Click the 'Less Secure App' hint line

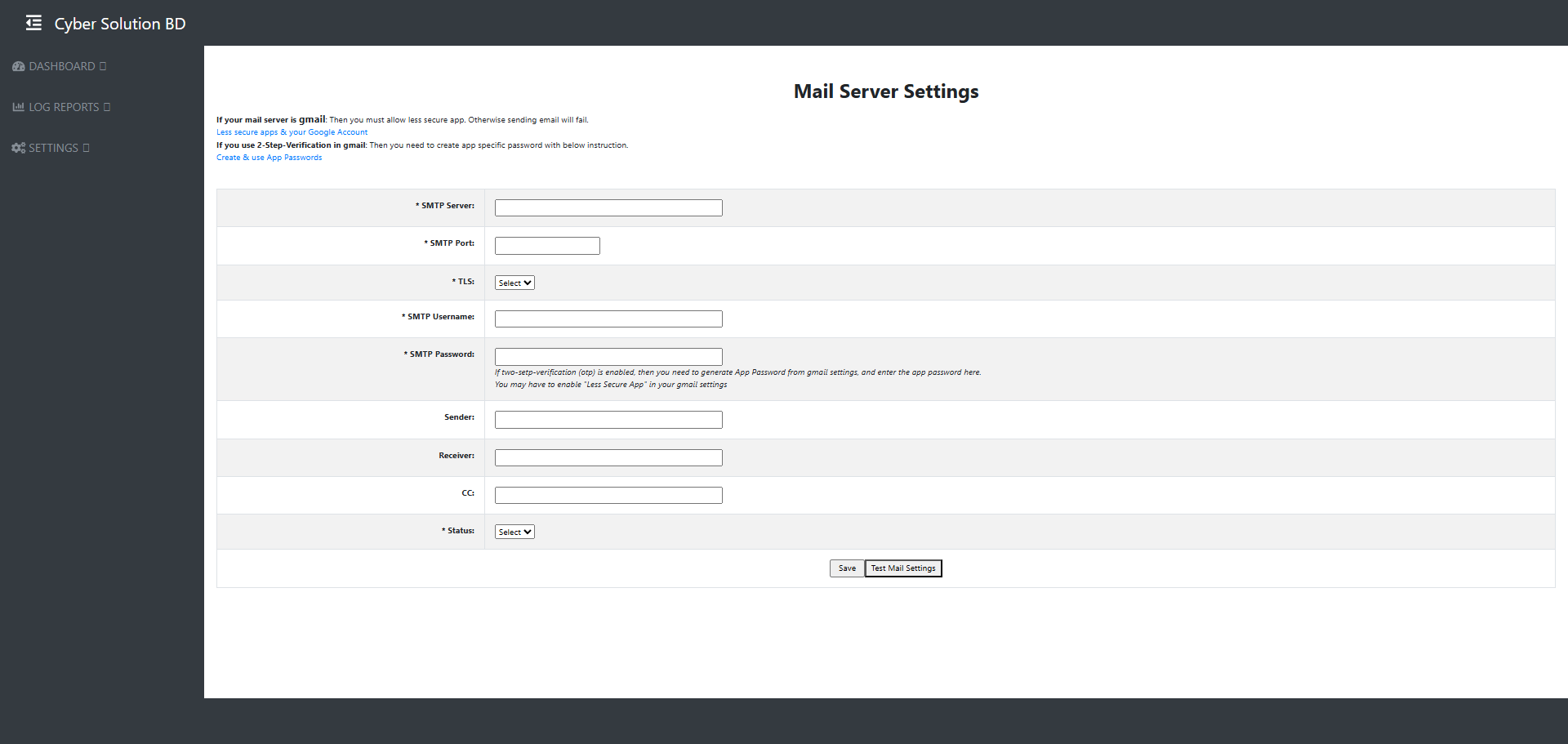[x=611, y=385]
